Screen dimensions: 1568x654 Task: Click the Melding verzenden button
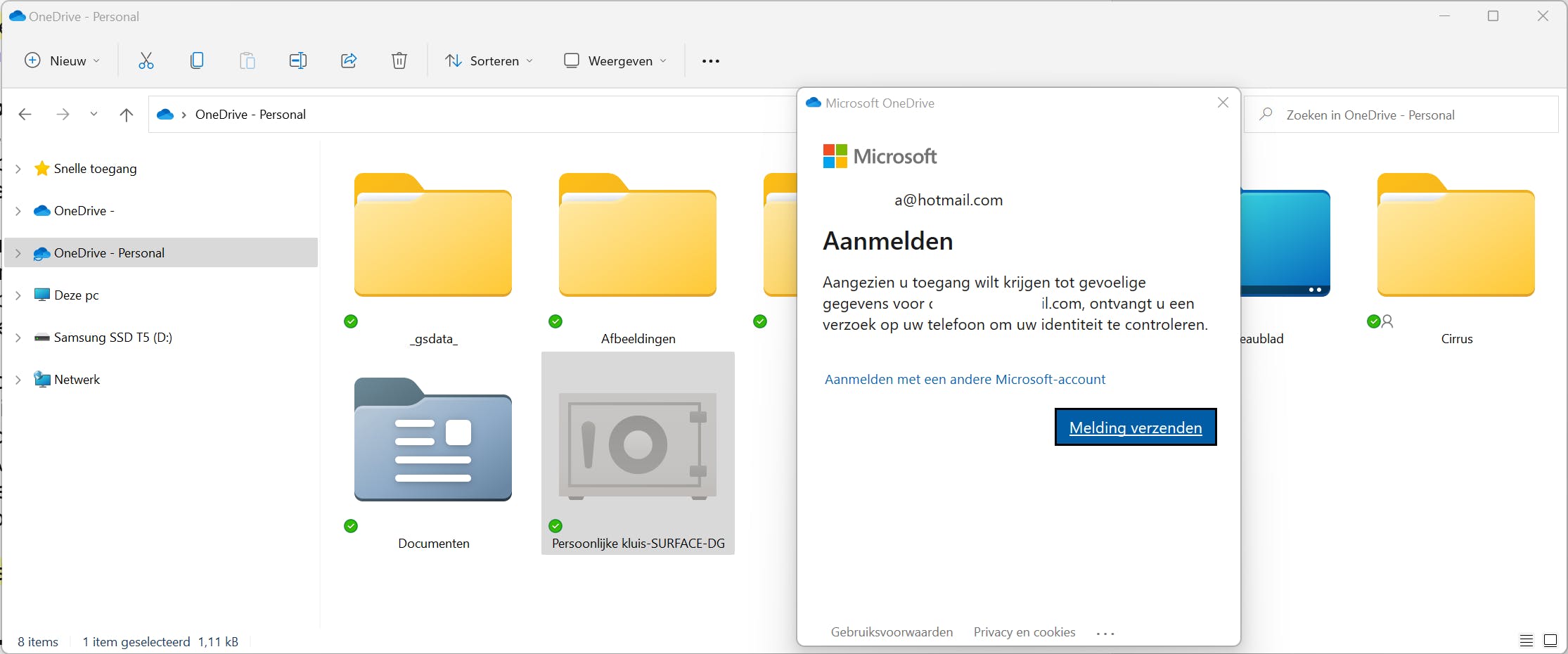(x=1135, y=428)
